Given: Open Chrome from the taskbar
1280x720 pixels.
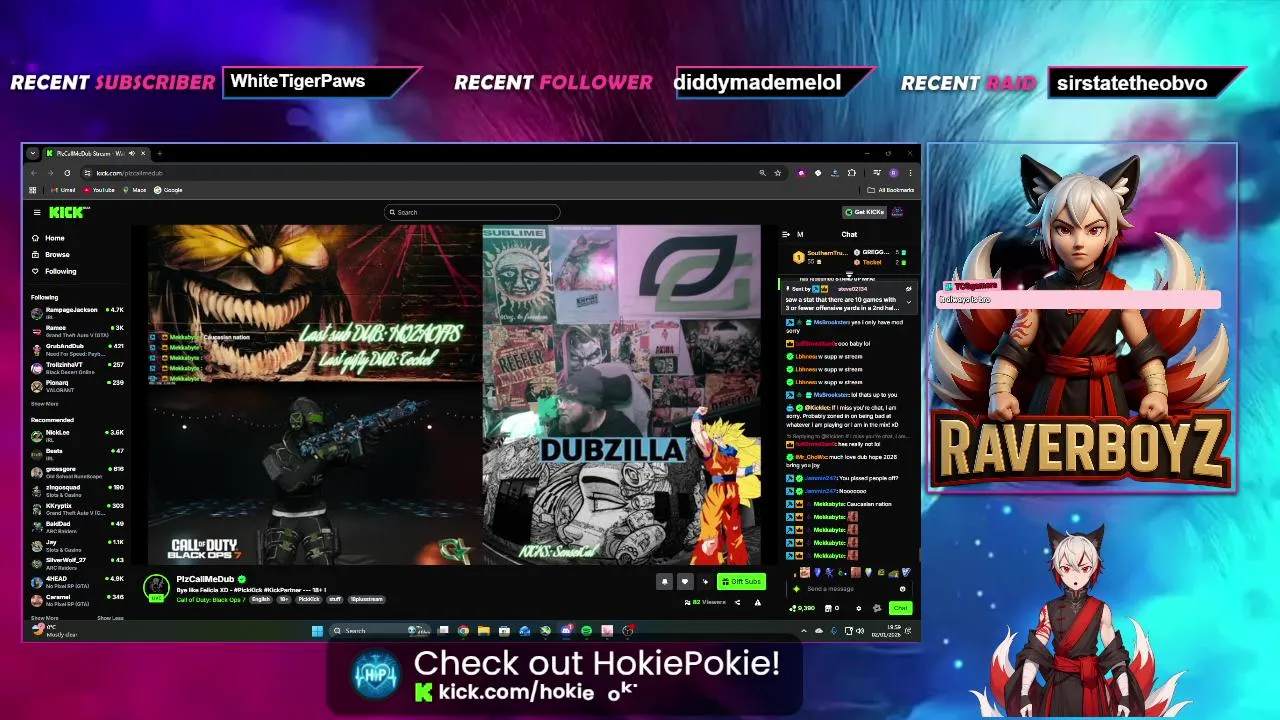Looking at the screenshot, I should [x=463, y=631].
